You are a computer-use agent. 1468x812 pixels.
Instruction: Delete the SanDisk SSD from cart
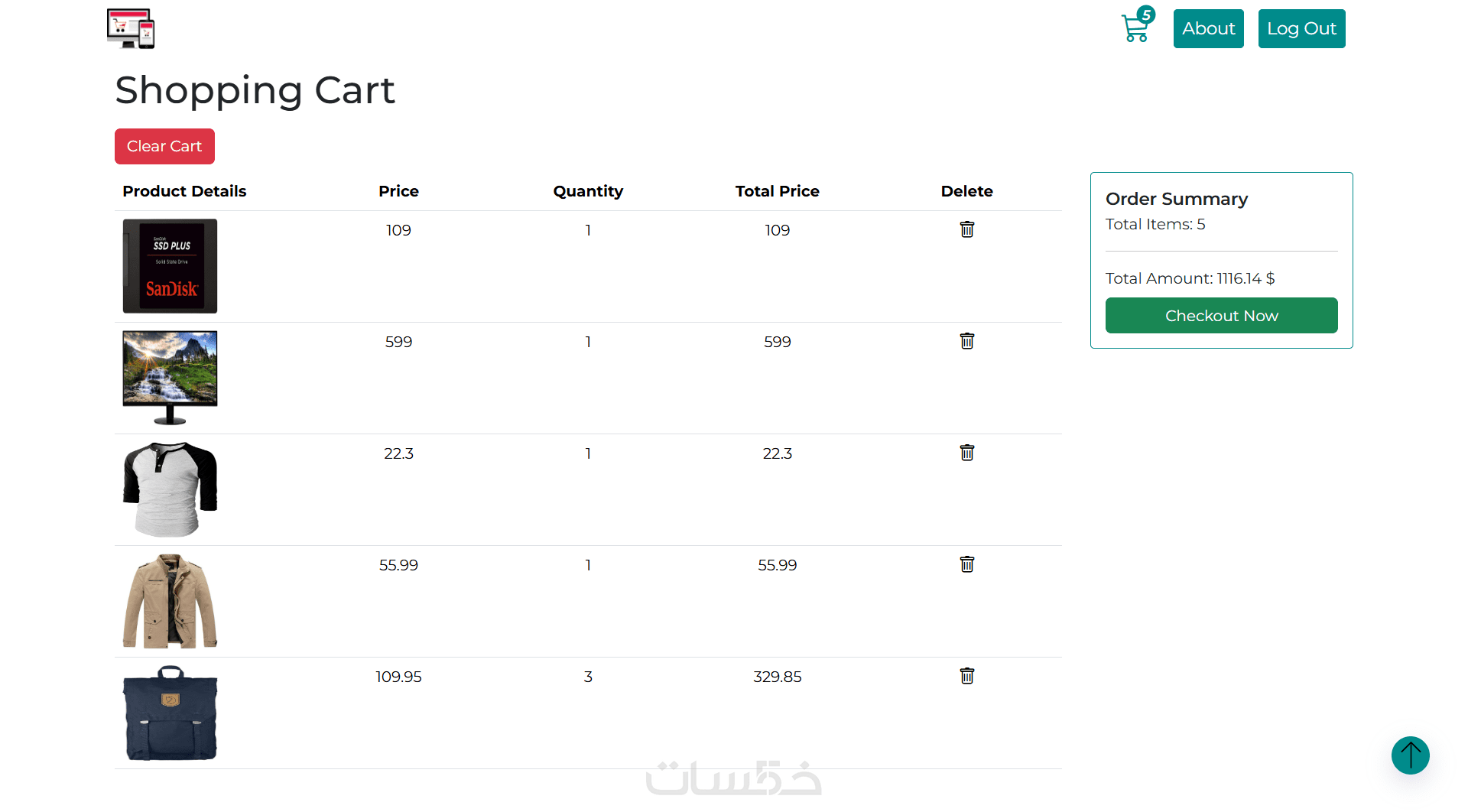(x=966, y=229)
